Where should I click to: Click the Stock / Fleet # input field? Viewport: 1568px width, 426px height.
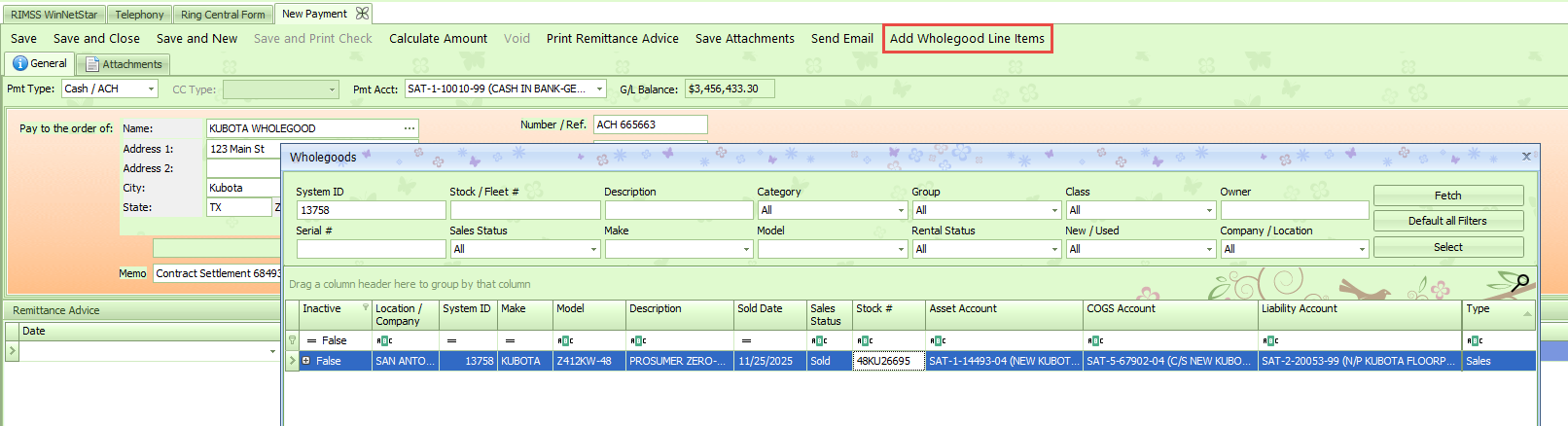(x=524, y=210)
